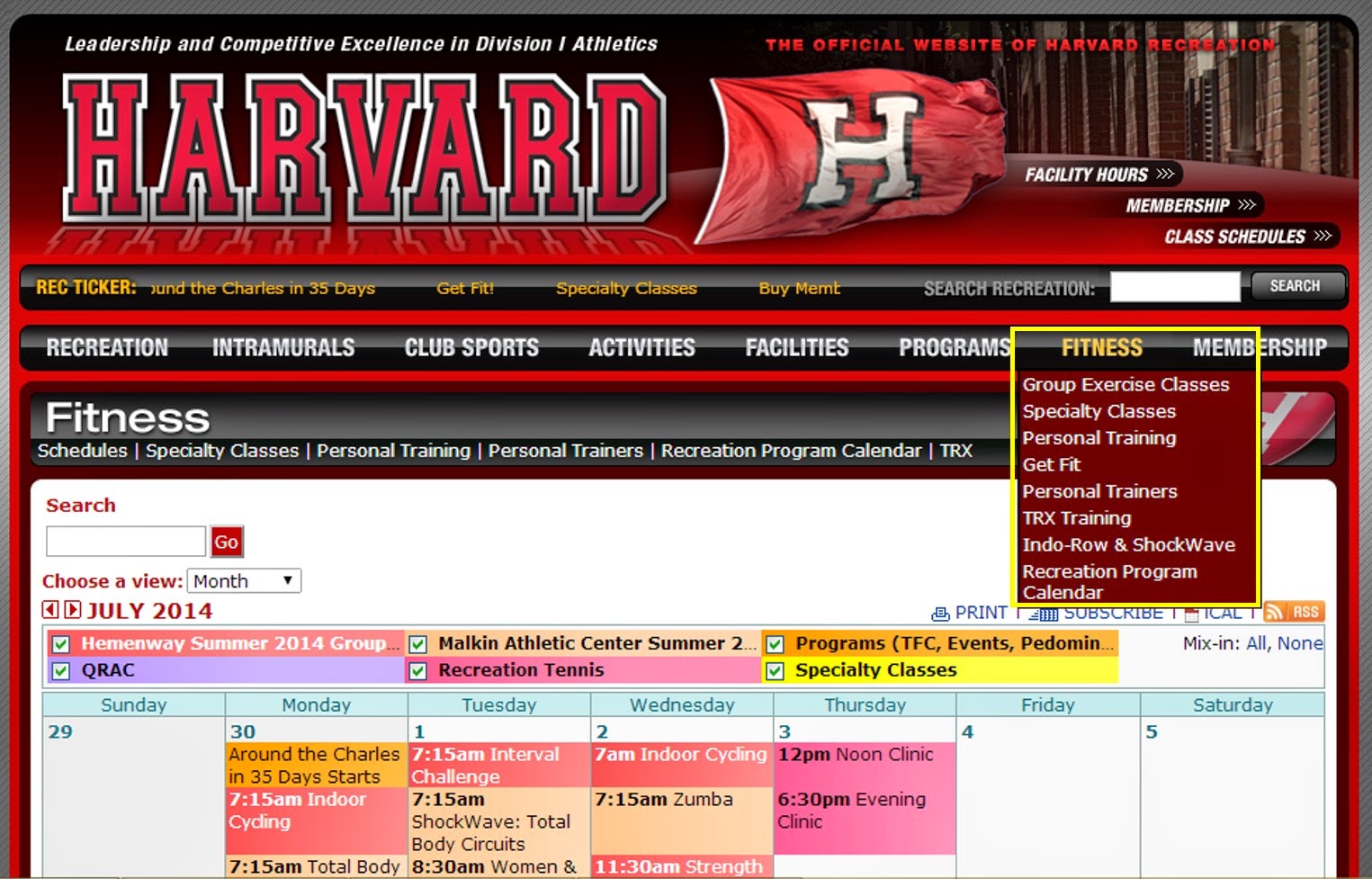Click the FACILITY HOURS link
The image size is (1372, 879).
point(1099,175)
